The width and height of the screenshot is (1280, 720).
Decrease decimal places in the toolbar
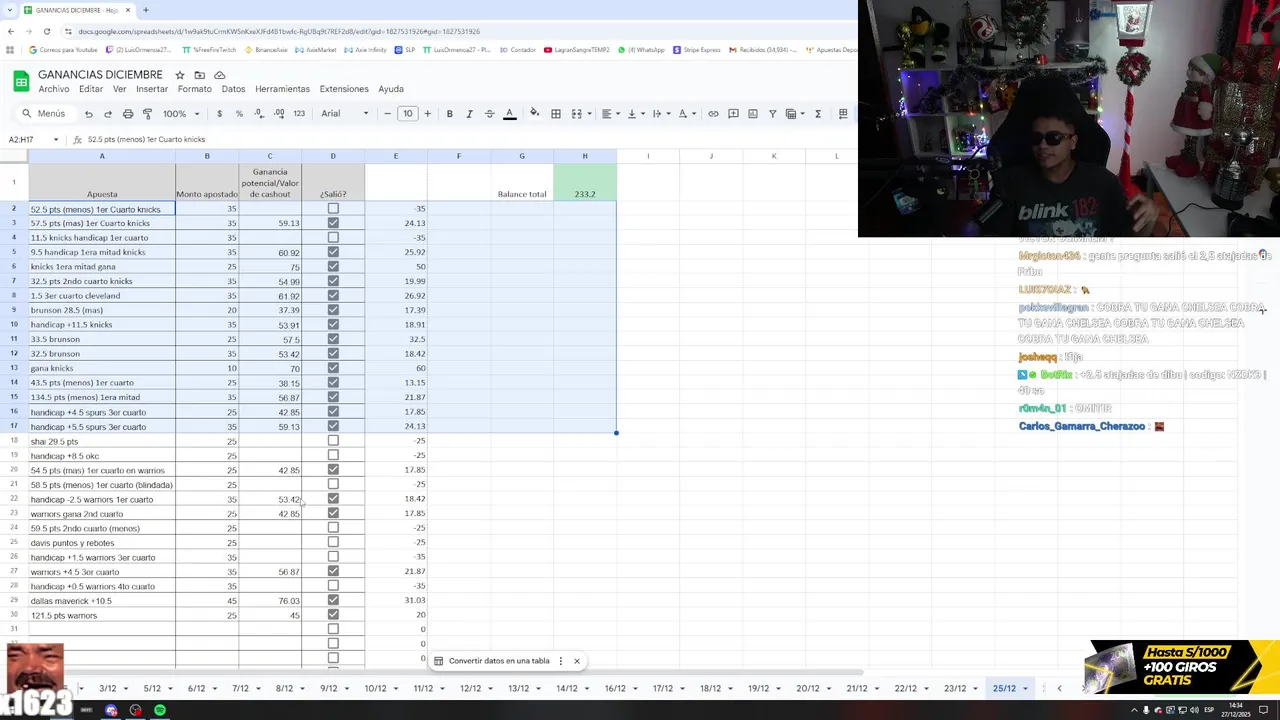pos(259,114)
